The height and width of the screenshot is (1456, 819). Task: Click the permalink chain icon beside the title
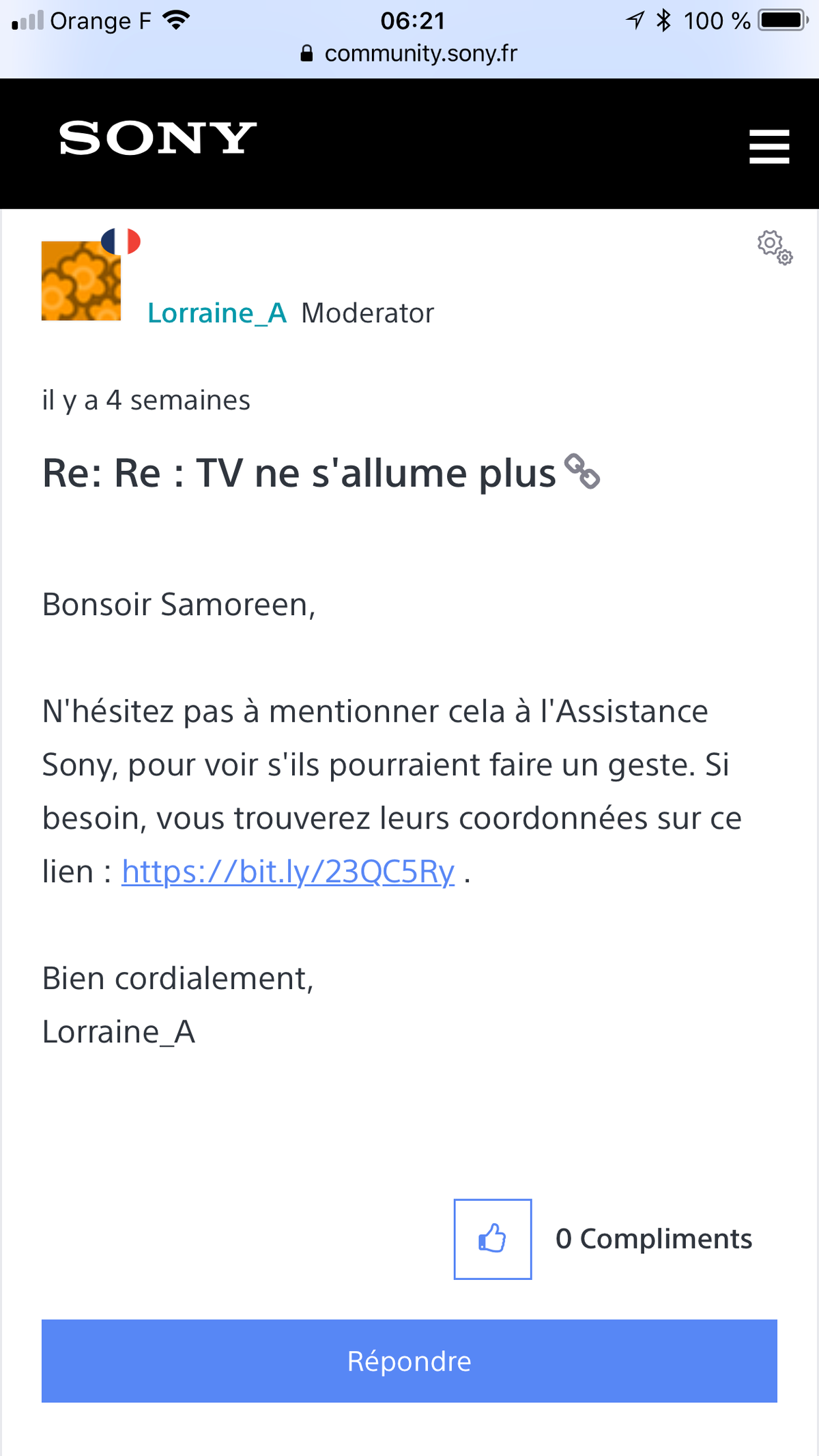tap(582, 471)
